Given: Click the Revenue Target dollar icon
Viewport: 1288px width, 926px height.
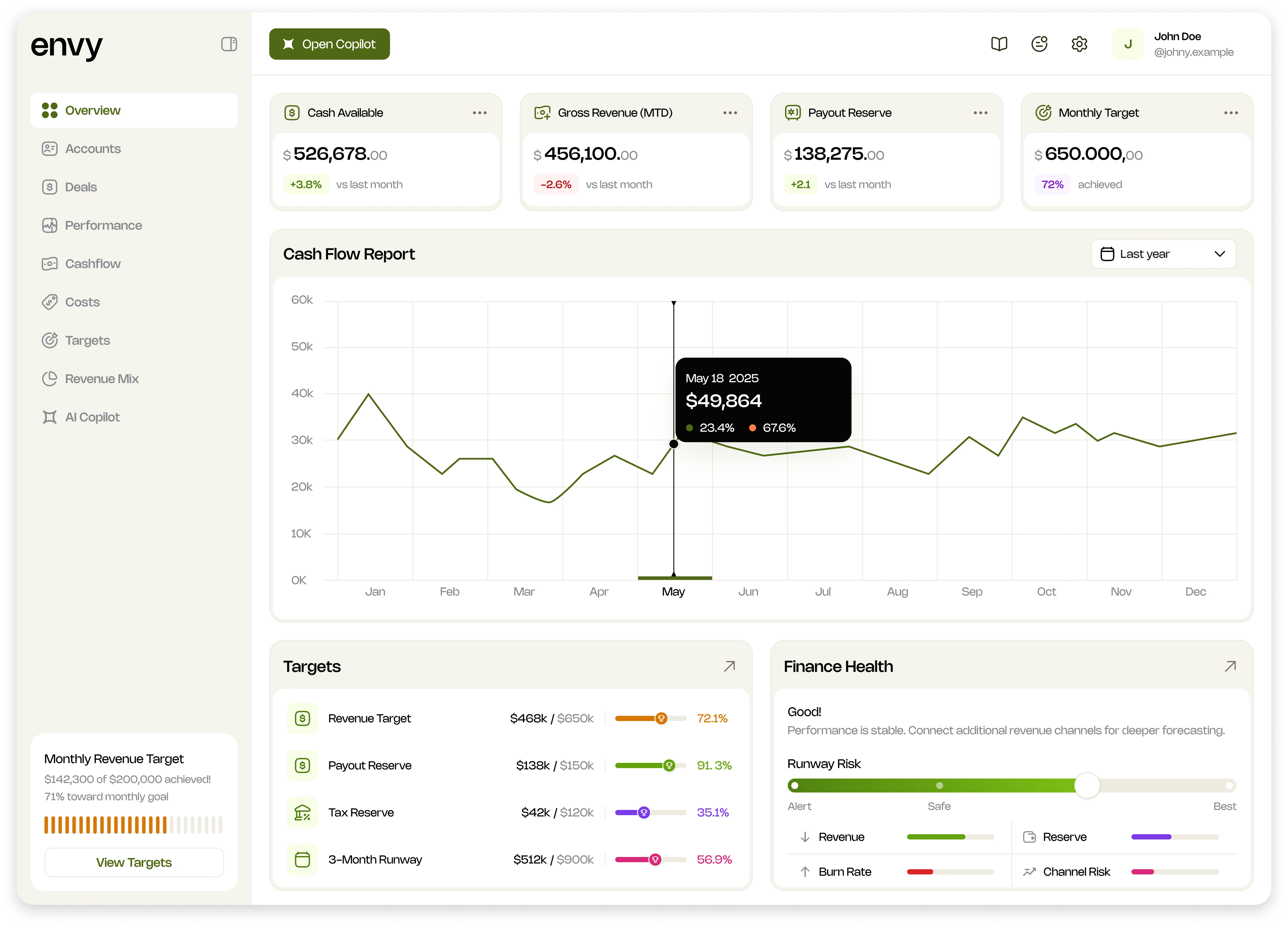Looking at the screenshot, I should [x=302, y=718].
